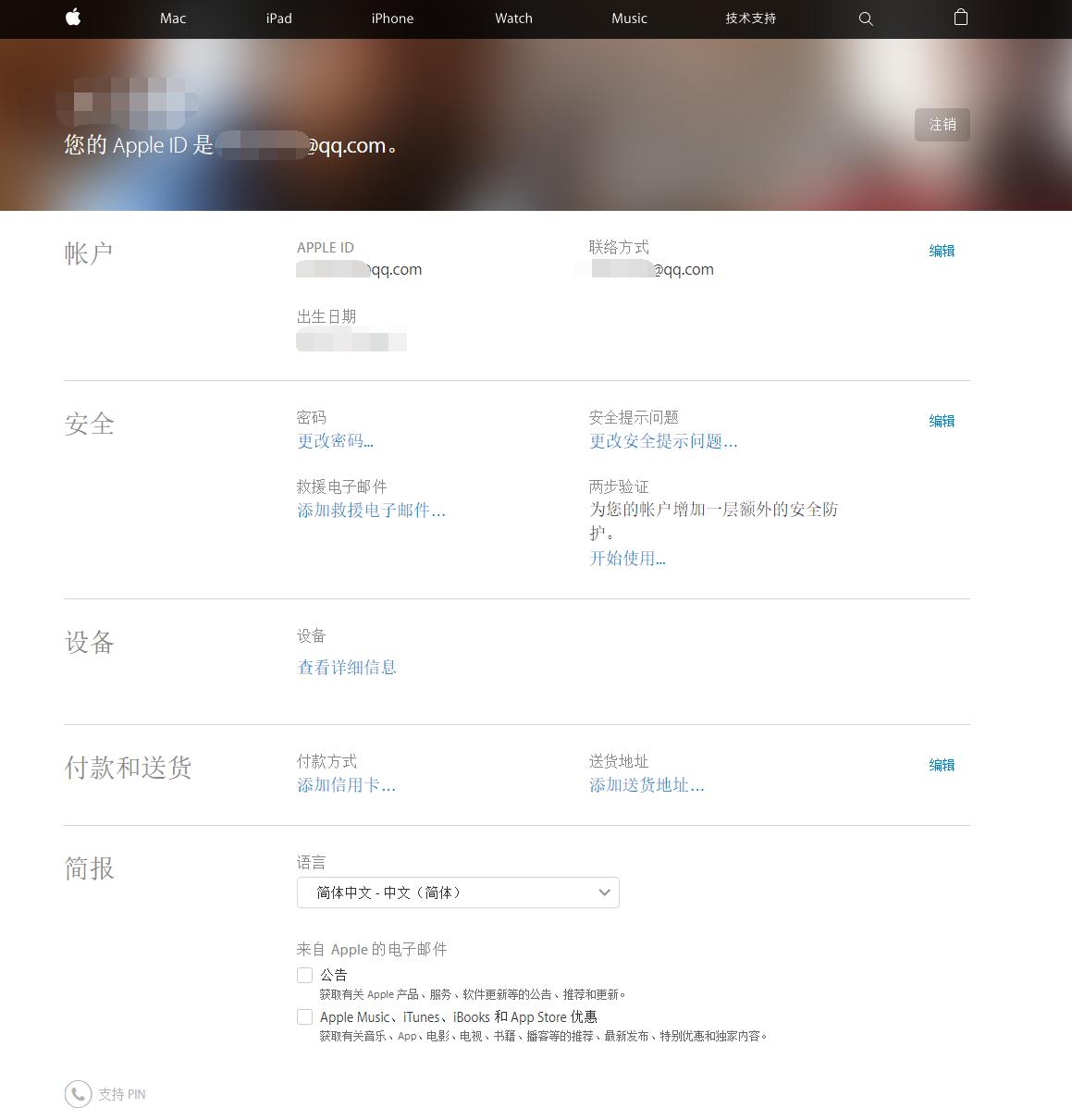The height and width of the screenshot is (1120, 1072).
Task: Click 更改安全提示问题 link
Action: click(662, 441)
